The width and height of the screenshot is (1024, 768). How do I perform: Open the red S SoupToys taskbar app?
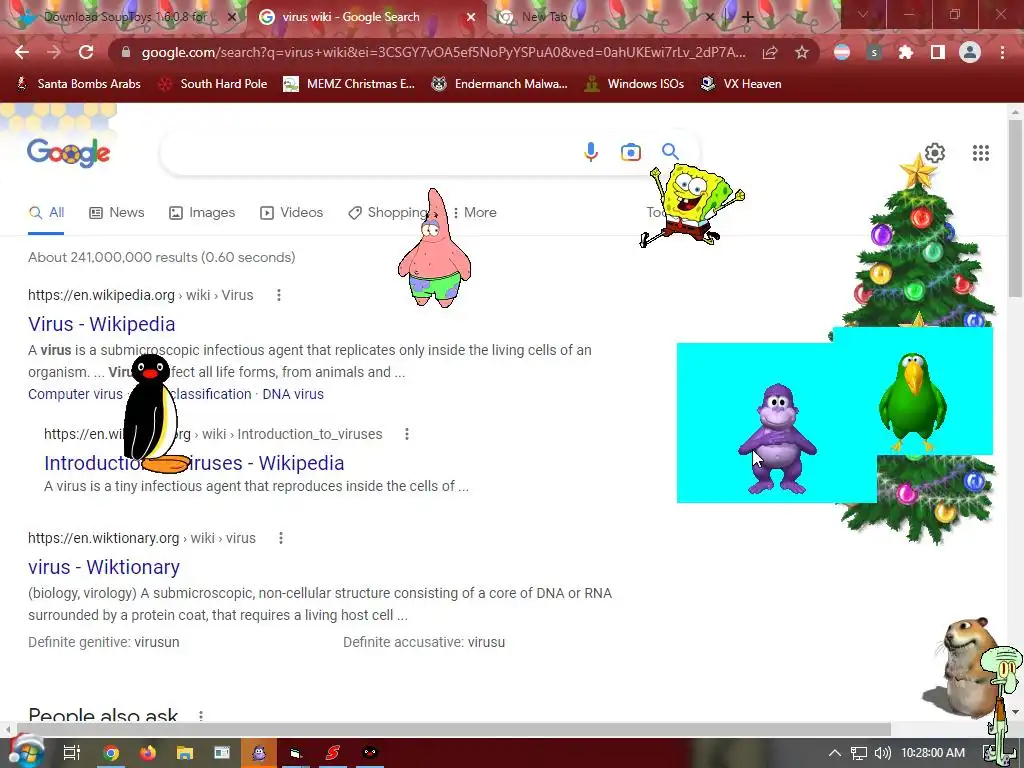click(333, 753)
